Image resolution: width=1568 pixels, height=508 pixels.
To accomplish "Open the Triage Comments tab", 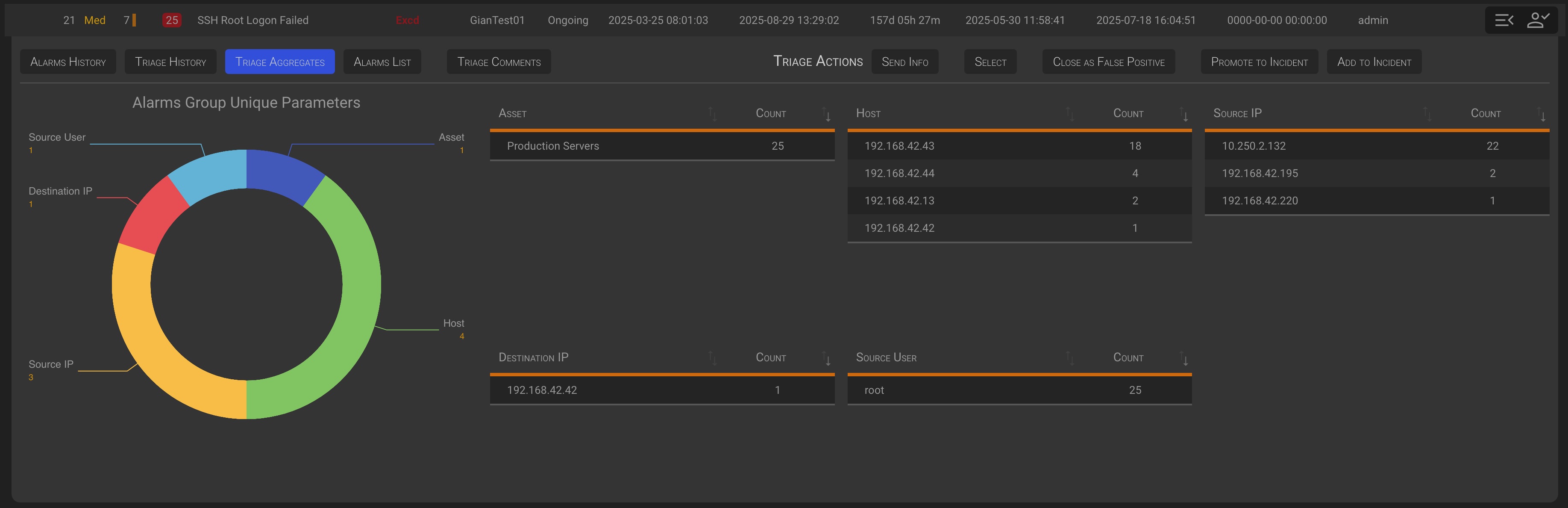I will (x=499, y=62).
